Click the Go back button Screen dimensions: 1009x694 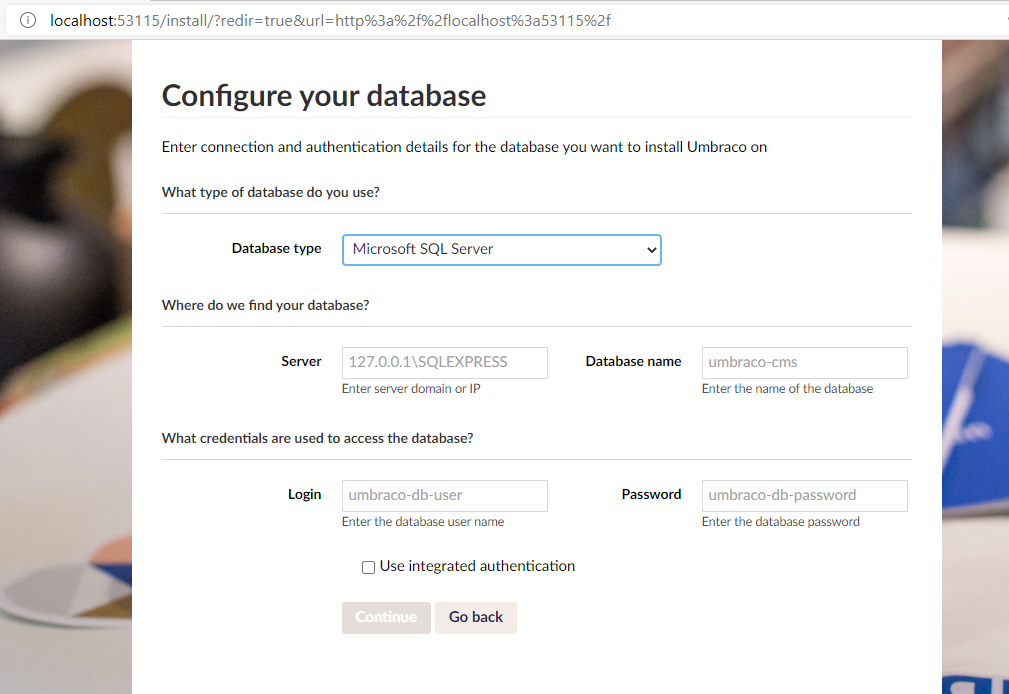pyautogui.click(x=476, y=617)
